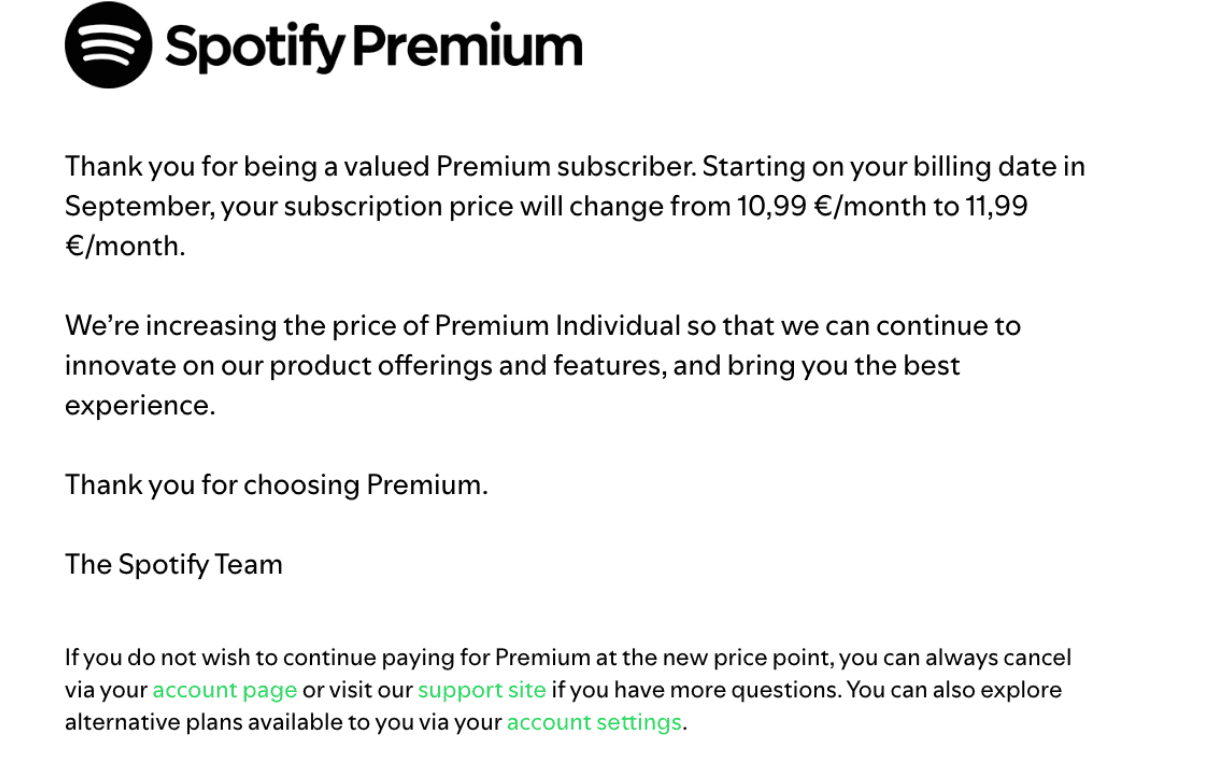Select the word "September" in first paragraph
Viewport: 1213px width, 757px height.
pyautogui.click(x=137, y=207)
